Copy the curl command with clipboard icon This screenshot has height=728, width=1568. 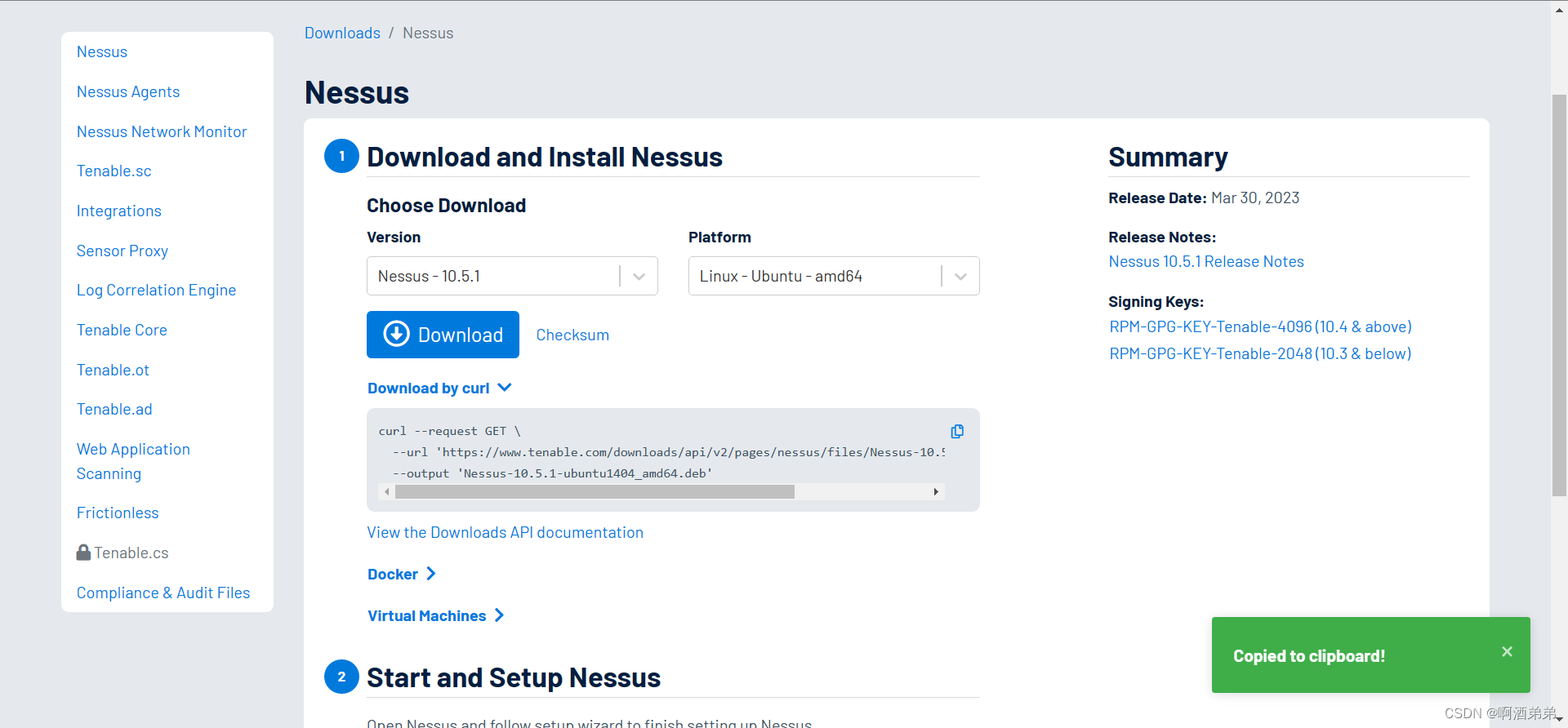pos(957,431)
